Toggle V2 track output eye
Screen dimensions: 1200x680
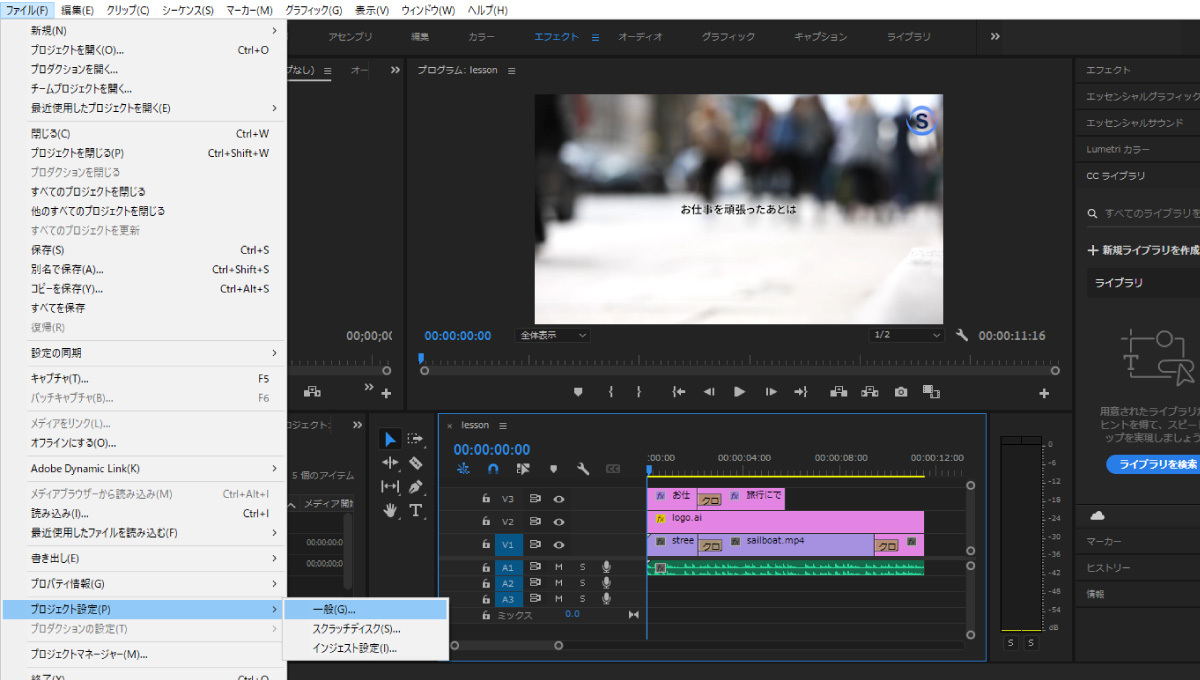point(559,521)
